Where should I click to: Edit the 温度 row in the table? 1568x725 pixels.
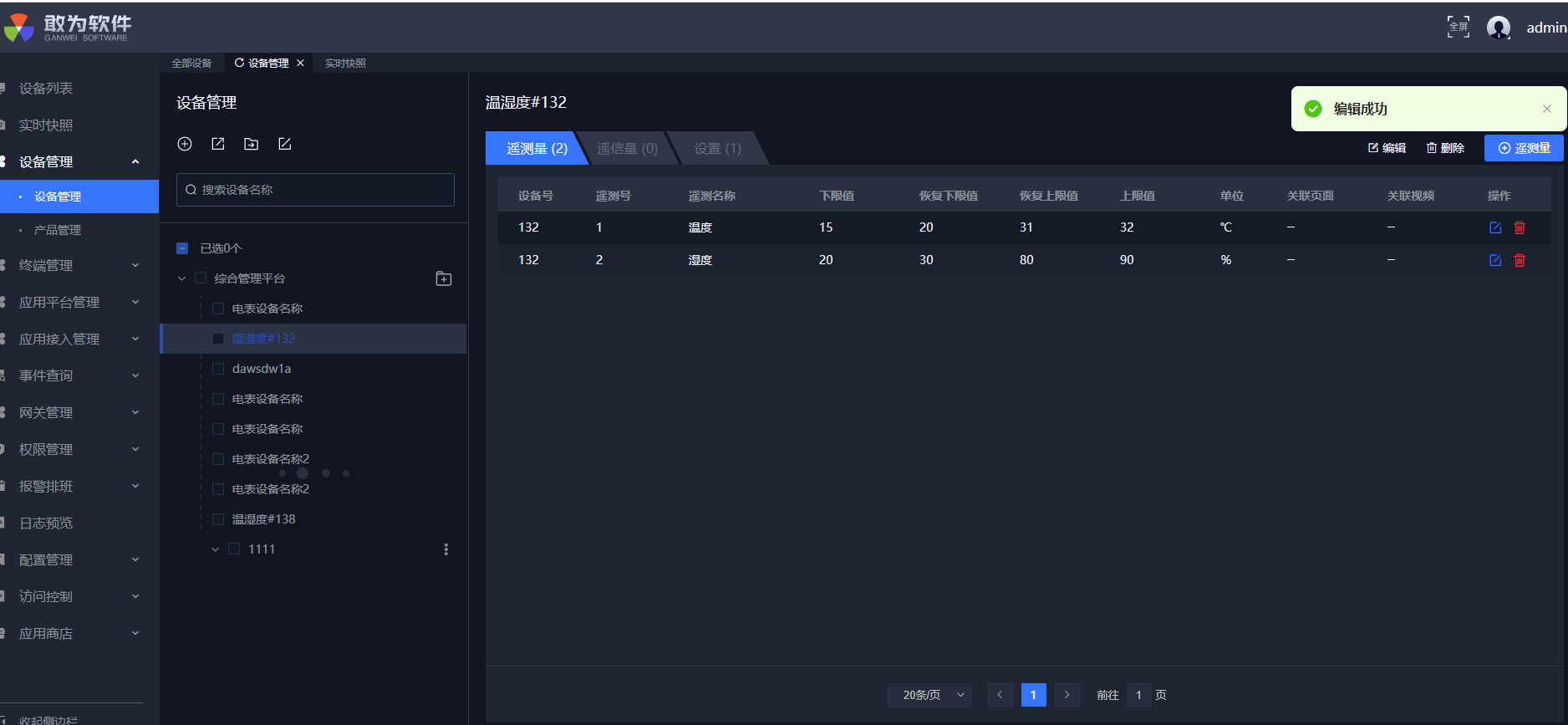[x=1495, y=227]
